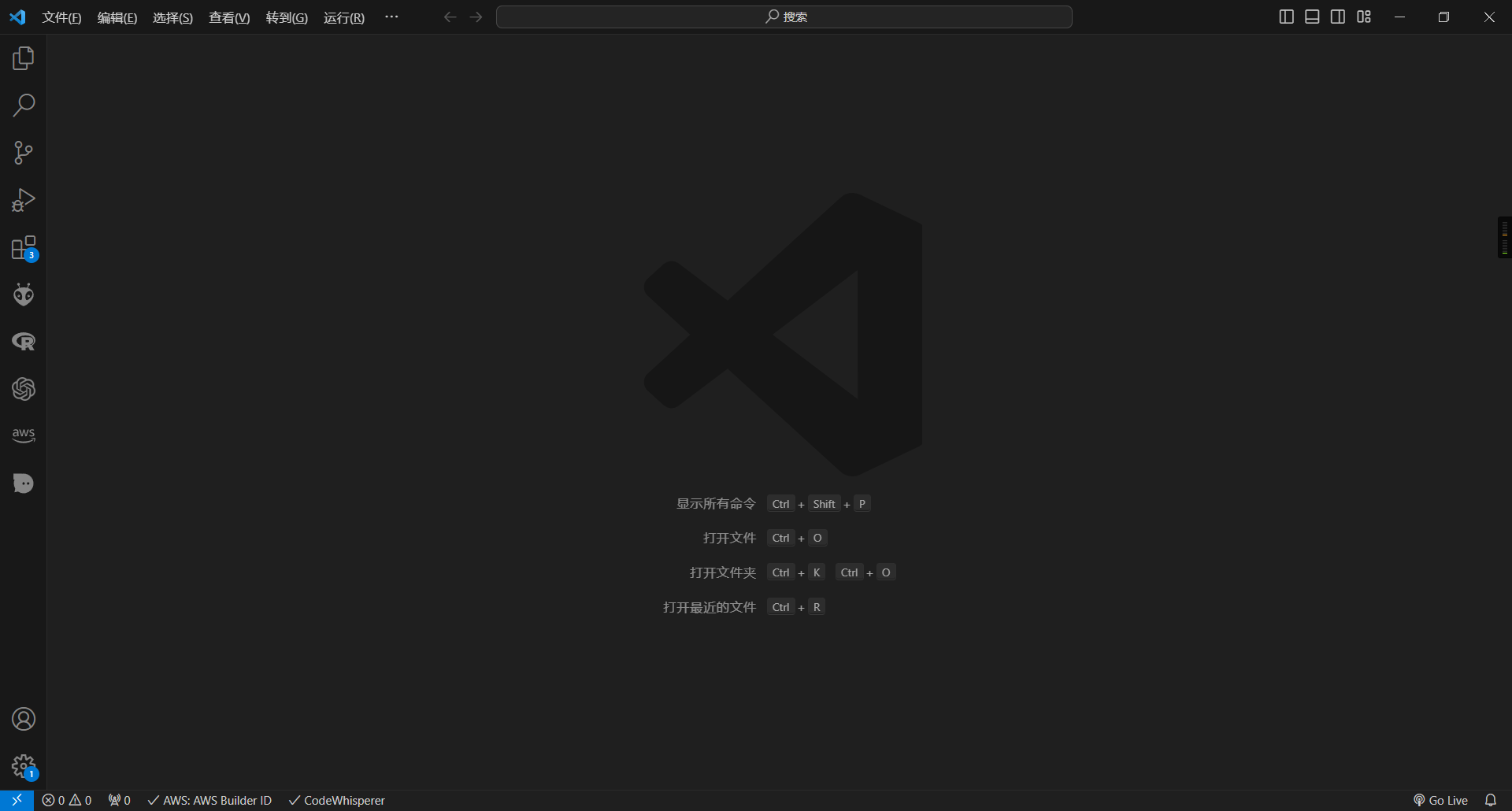This screenshot has width=1512, height=811.
Task: Open the R extension sidebar icon
Action: point(24,342)
